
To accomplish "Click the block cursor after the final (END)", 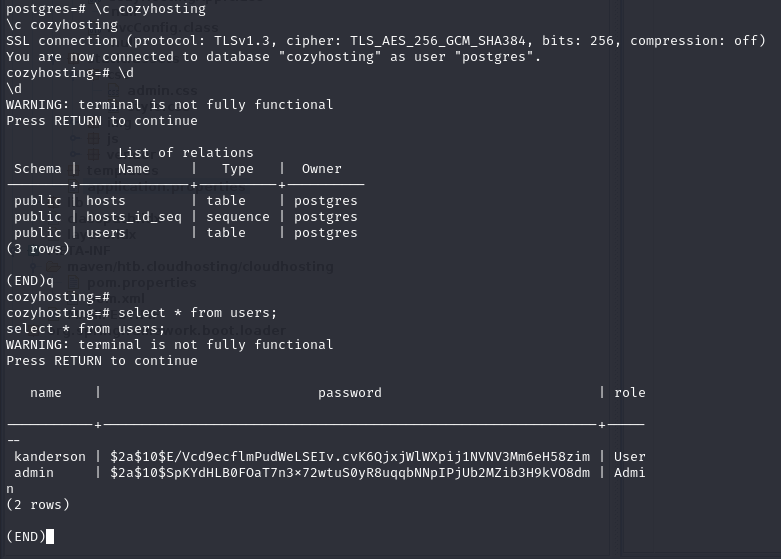I will point(50,537).
